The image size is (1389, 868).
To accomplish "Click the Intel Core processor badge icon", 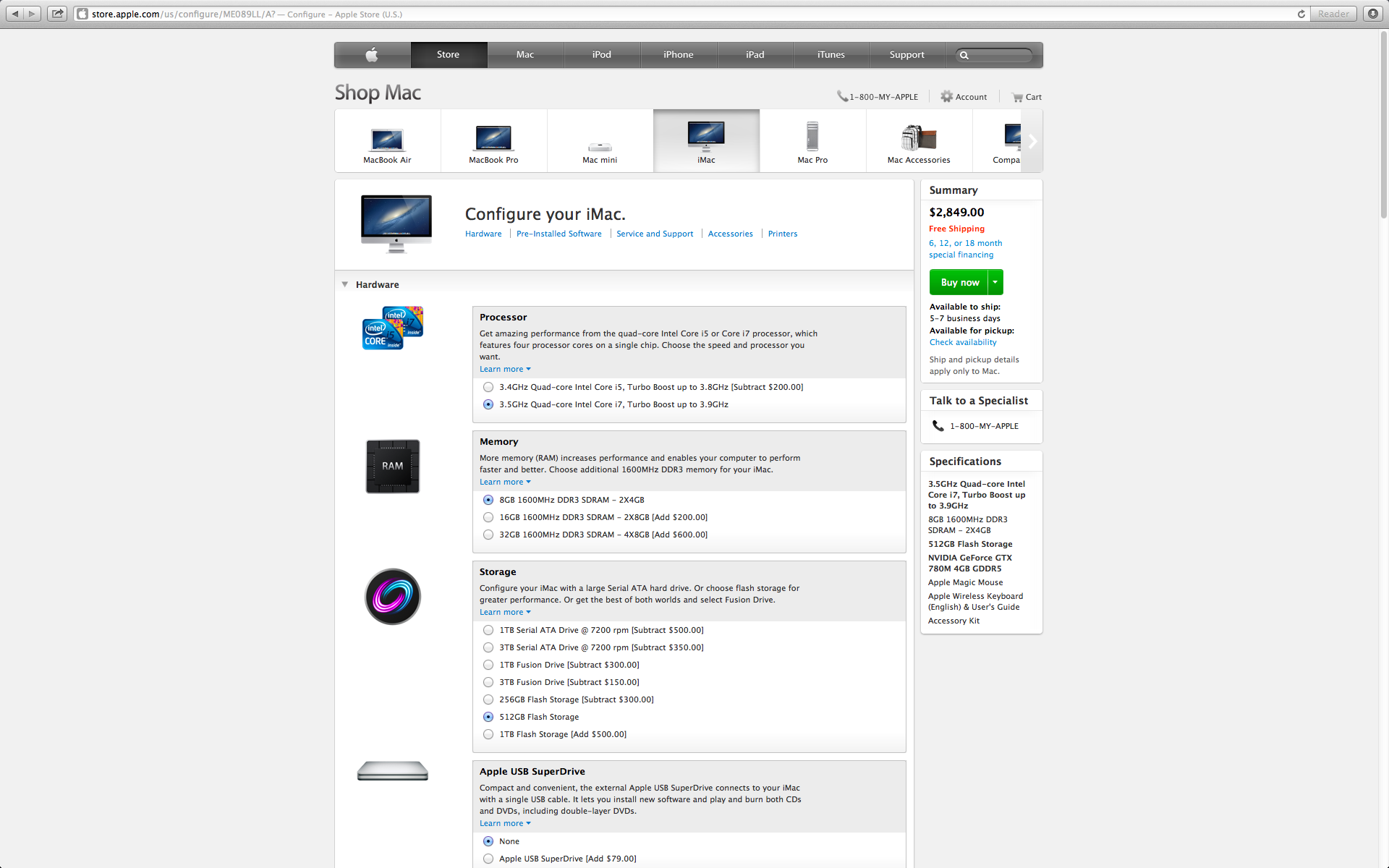I will tap(393, 328).
